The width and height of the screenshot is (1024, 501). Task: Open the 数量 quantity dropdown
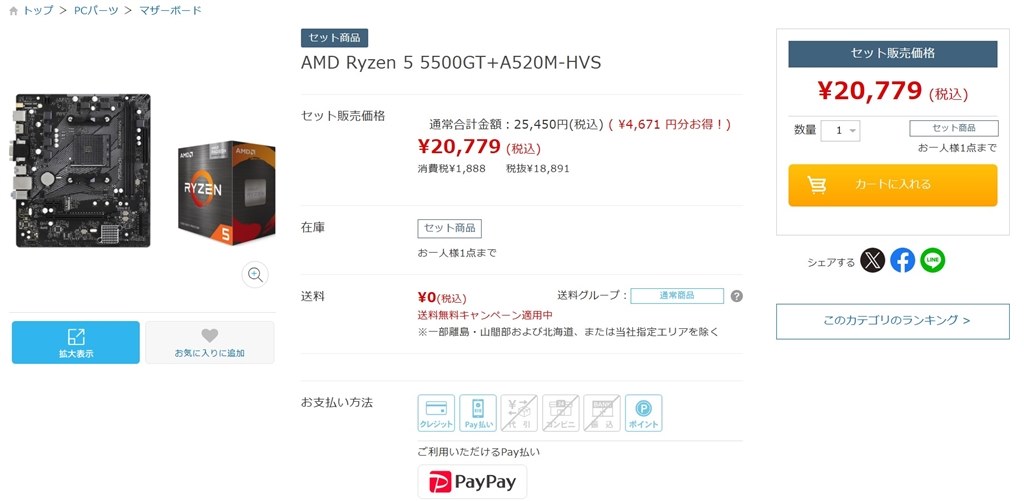(x=840, y=131)
